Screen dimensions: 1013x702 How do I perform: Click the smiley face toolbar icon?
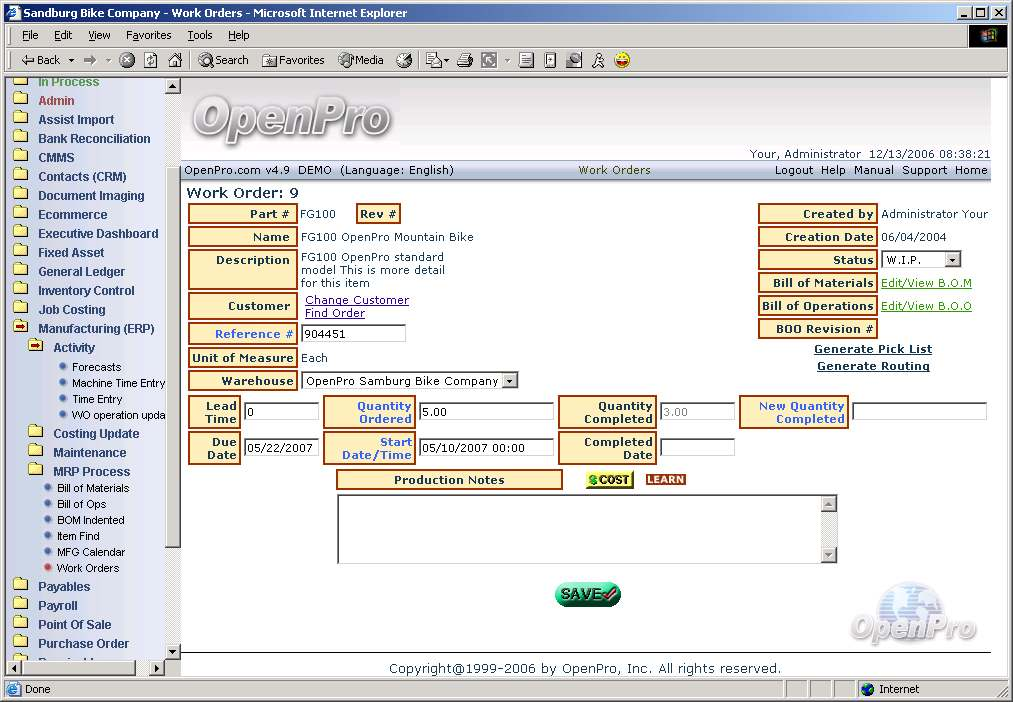[622, 60]
